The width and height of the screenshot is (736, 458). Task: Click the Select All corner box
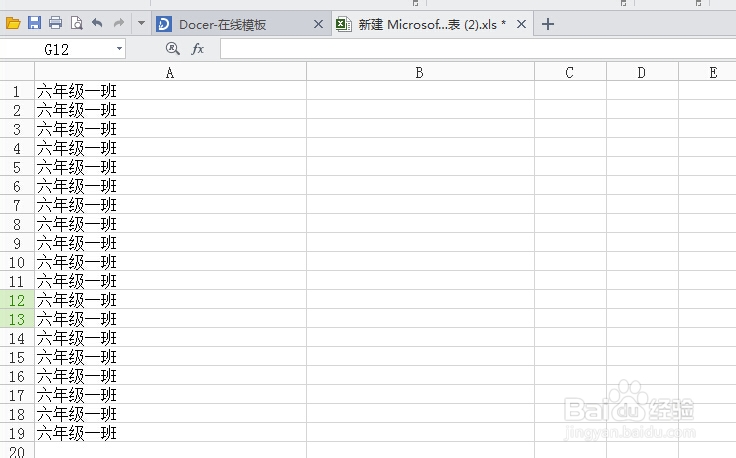[17, 72]
